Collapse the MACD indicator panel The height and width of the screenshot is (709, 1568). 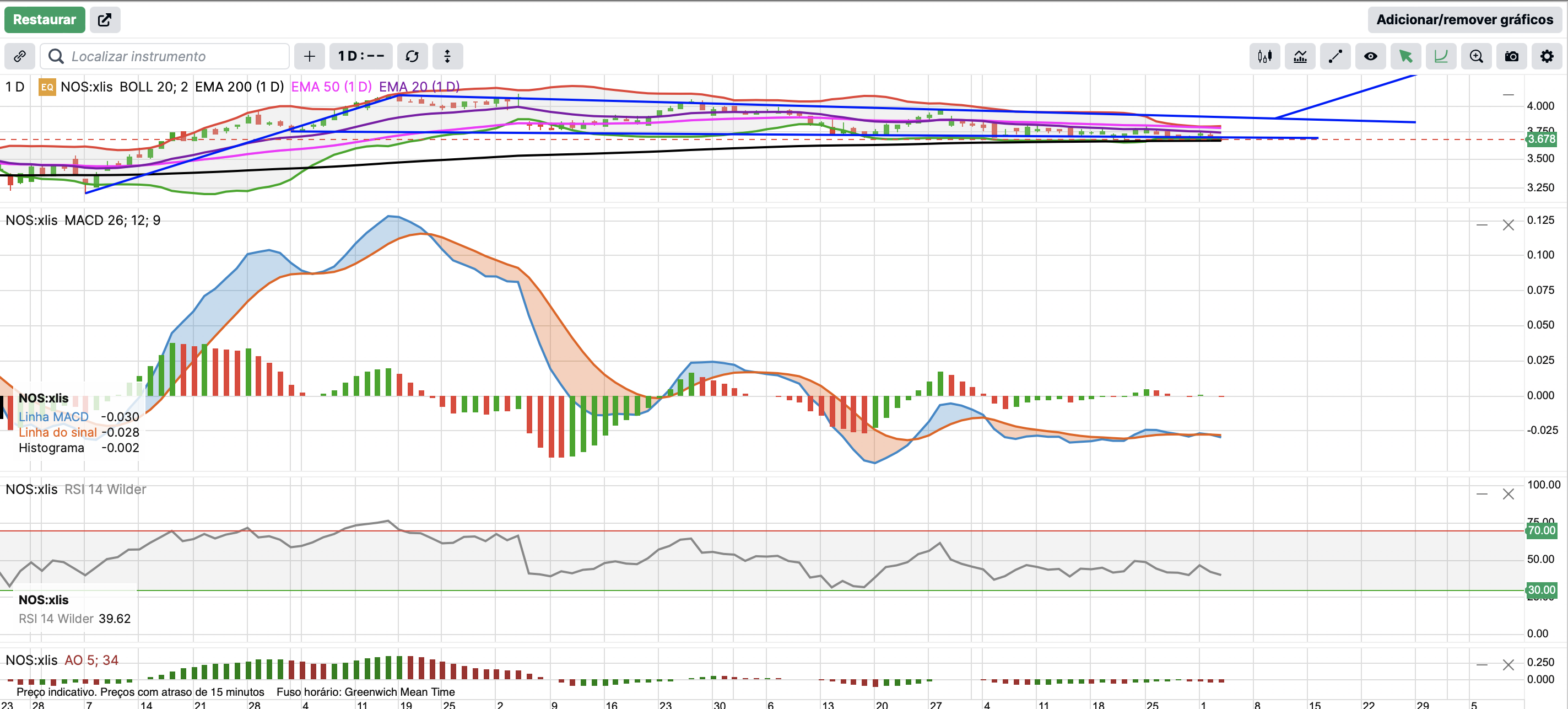(1482, 225)
